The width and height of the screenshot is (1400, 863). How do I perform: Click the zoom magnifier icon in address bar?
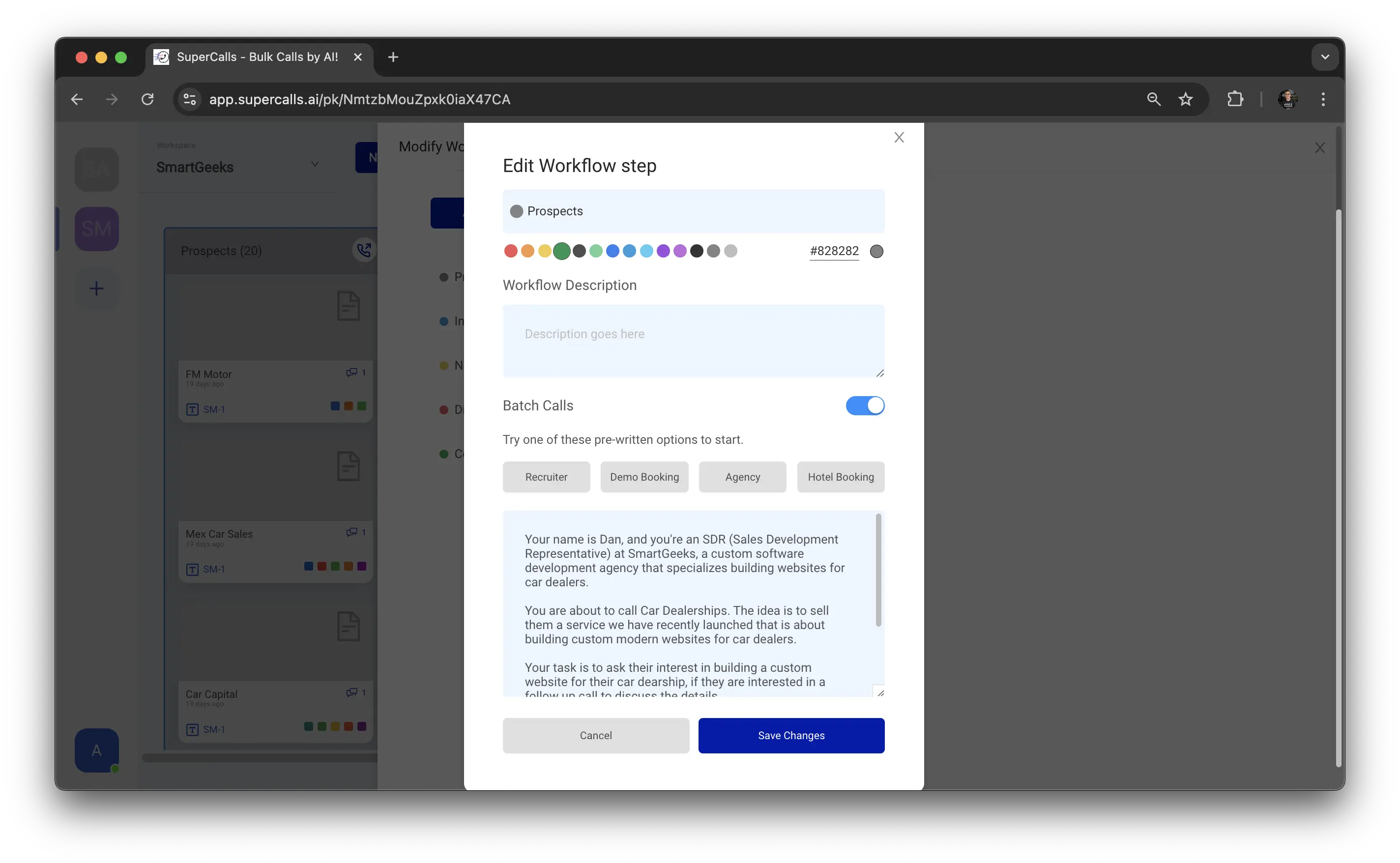click(x=1153, y=99)
